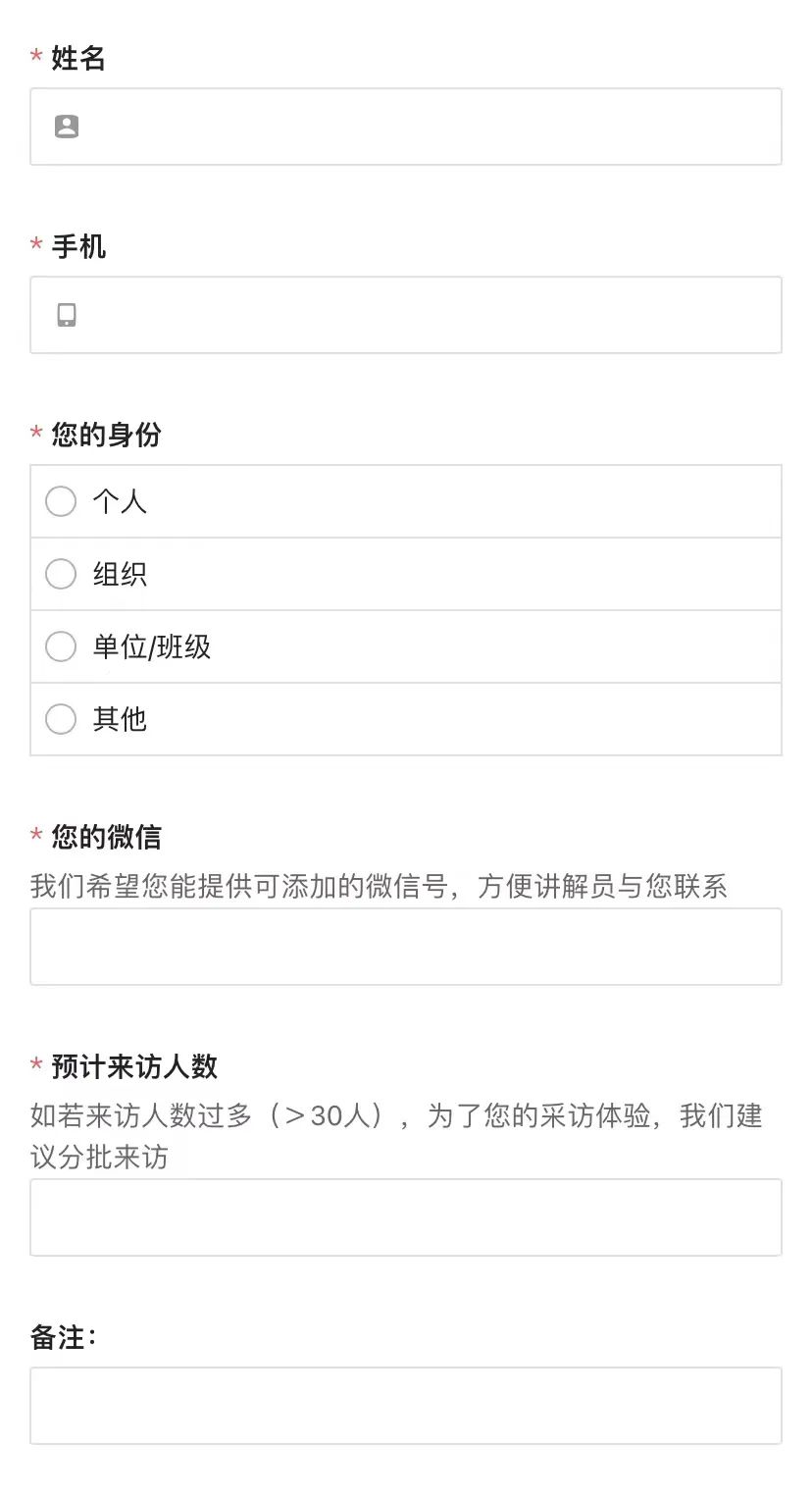812x1497 pixels.
Task: Click the 您的身份 section heading
Action: pyautogui.click(x=106, y=435)
